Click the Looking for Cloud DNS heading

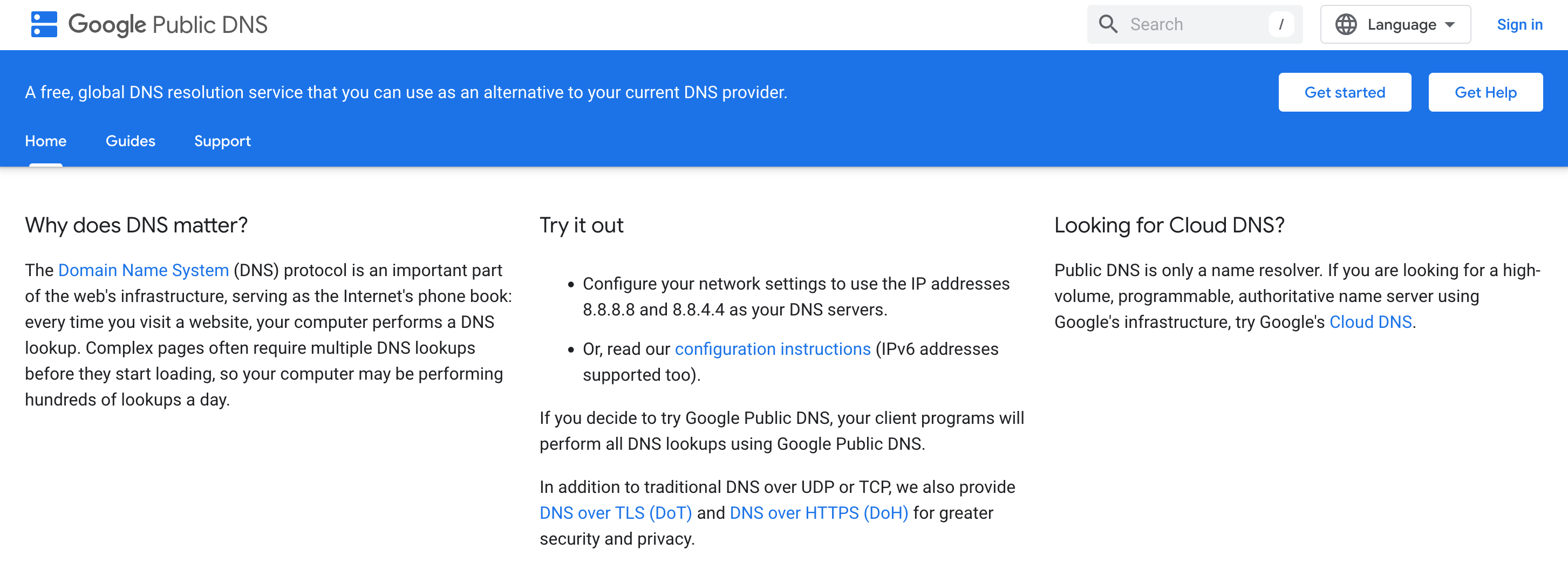(1169, 225)
